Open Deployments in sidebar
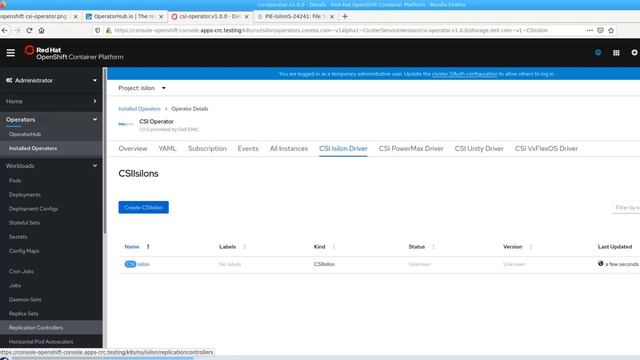Viewport: 640px width, 360px height. click(x=25, y=195)
